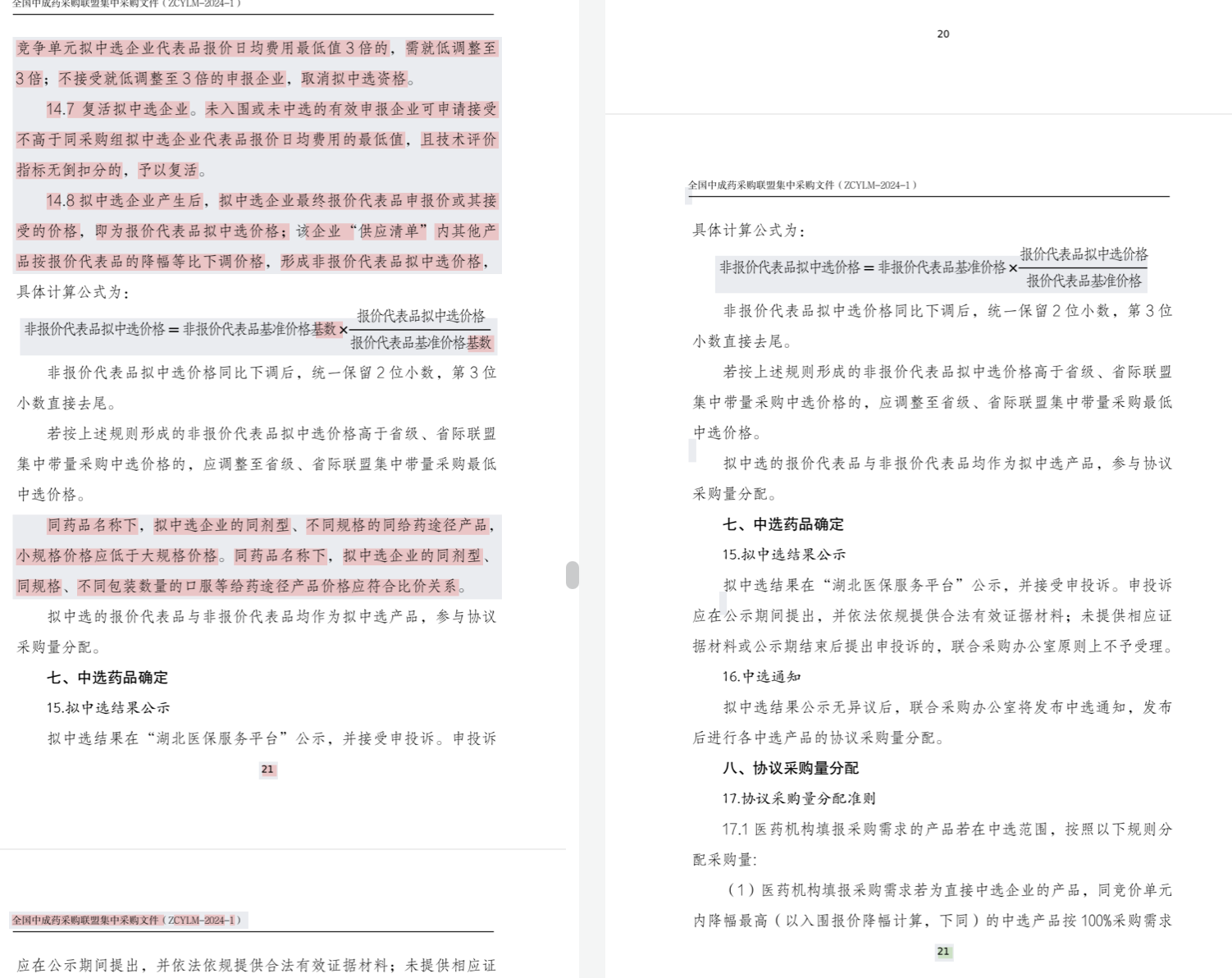Click the right pane document header ZCYLM-2024-1
Screen dimensions: 1232x978
(802, 185)
